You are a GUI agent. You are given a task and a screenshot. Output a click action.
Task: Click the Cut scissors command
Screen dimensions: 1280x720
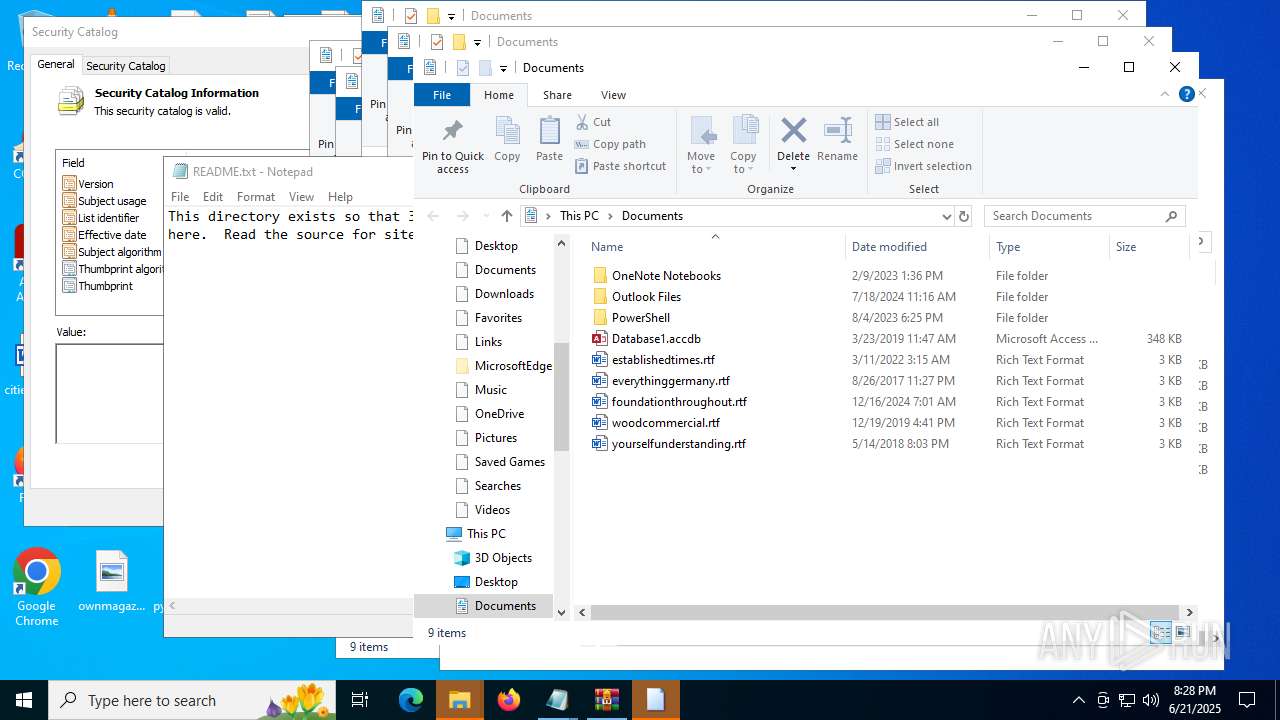click(594, 122)
